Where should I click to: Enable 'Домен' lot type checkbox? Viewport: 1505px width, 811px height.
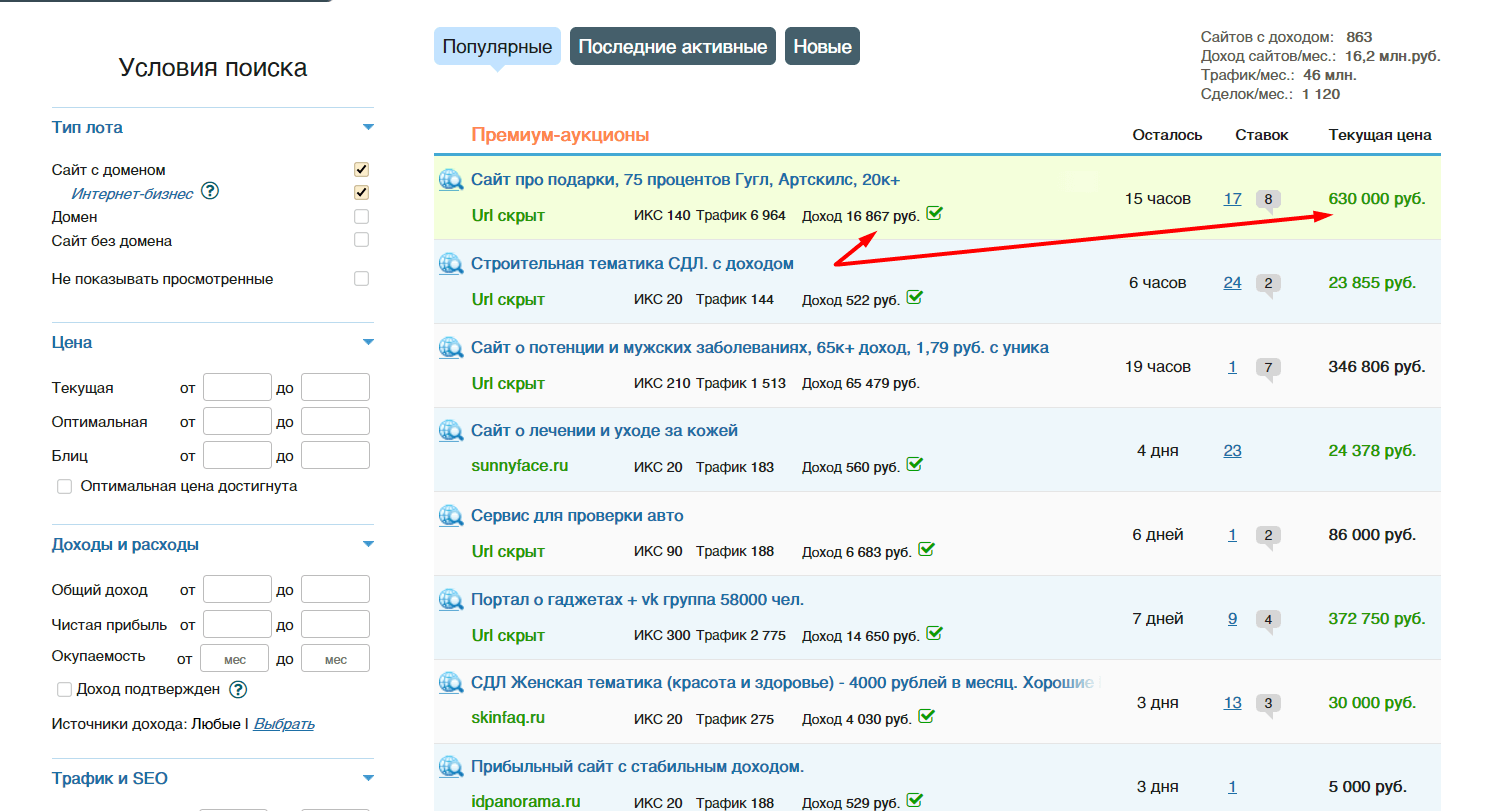coord(362,216)
